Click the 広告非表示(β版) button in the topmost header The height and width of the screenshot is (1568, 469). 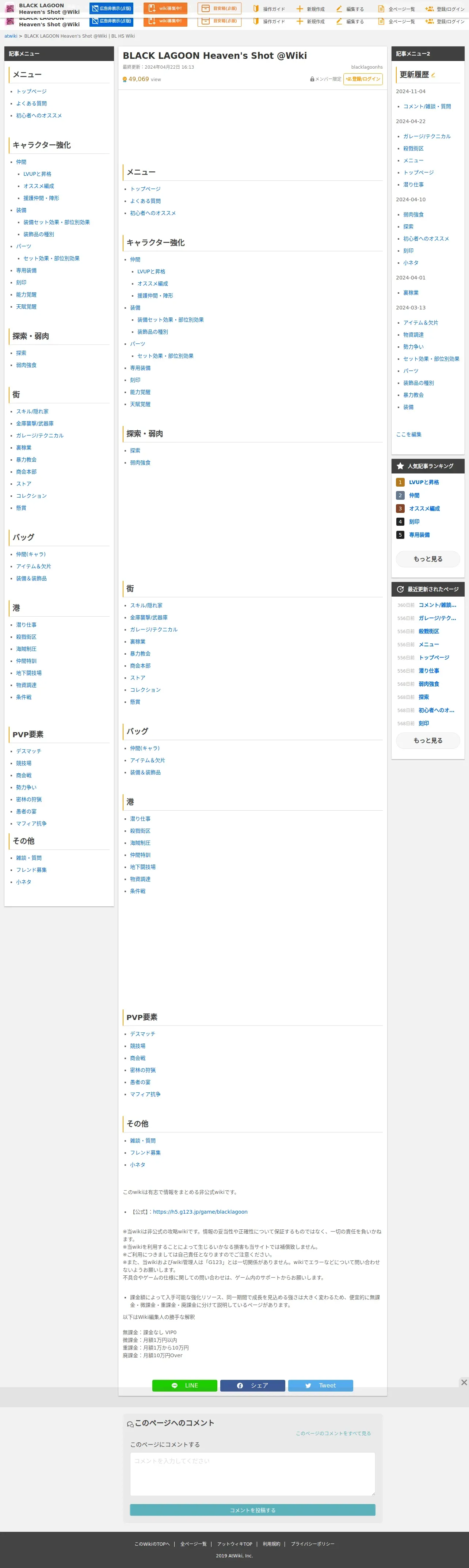pos(111,8)
